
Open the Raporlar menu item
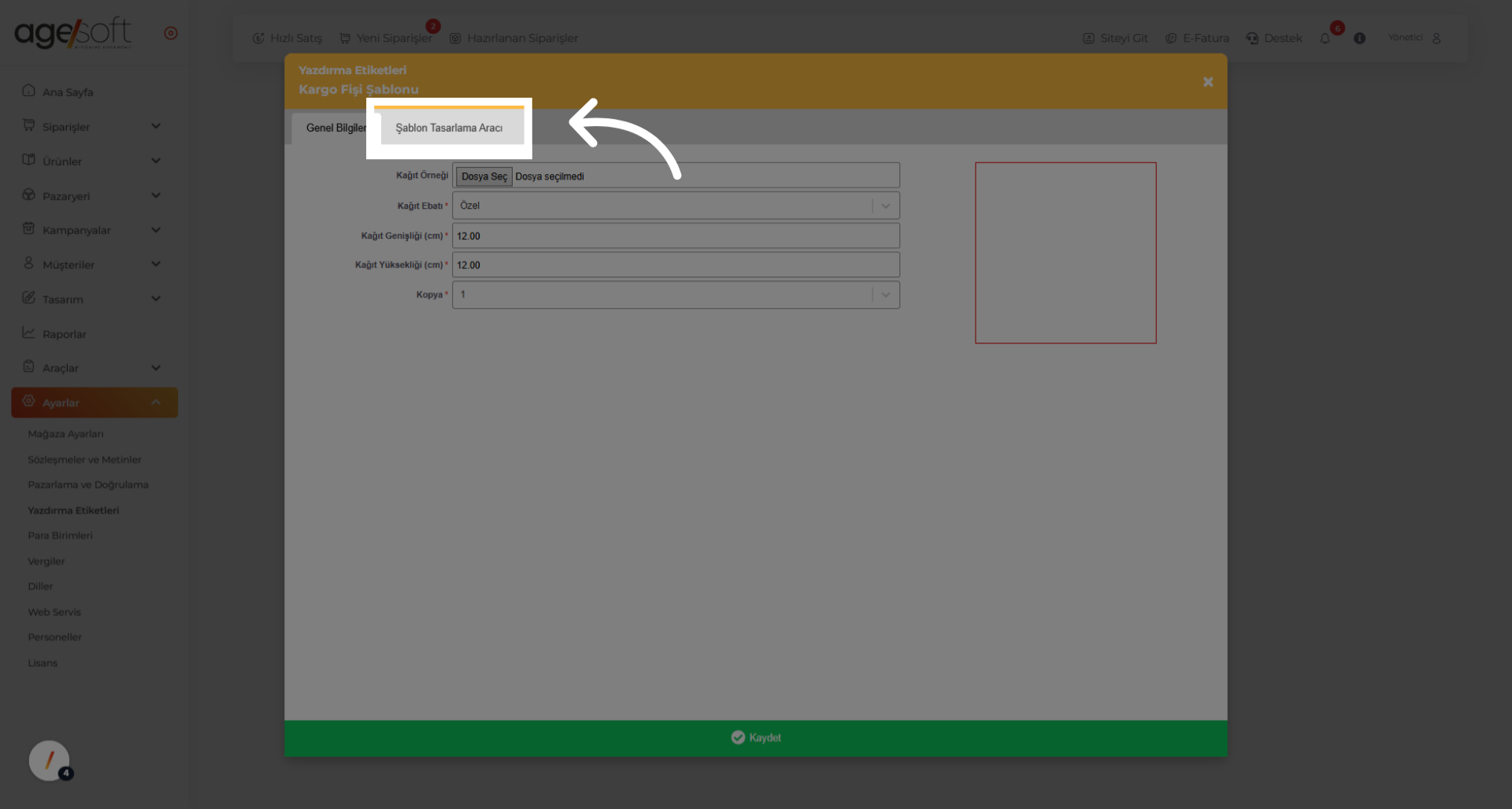(65, 334)
